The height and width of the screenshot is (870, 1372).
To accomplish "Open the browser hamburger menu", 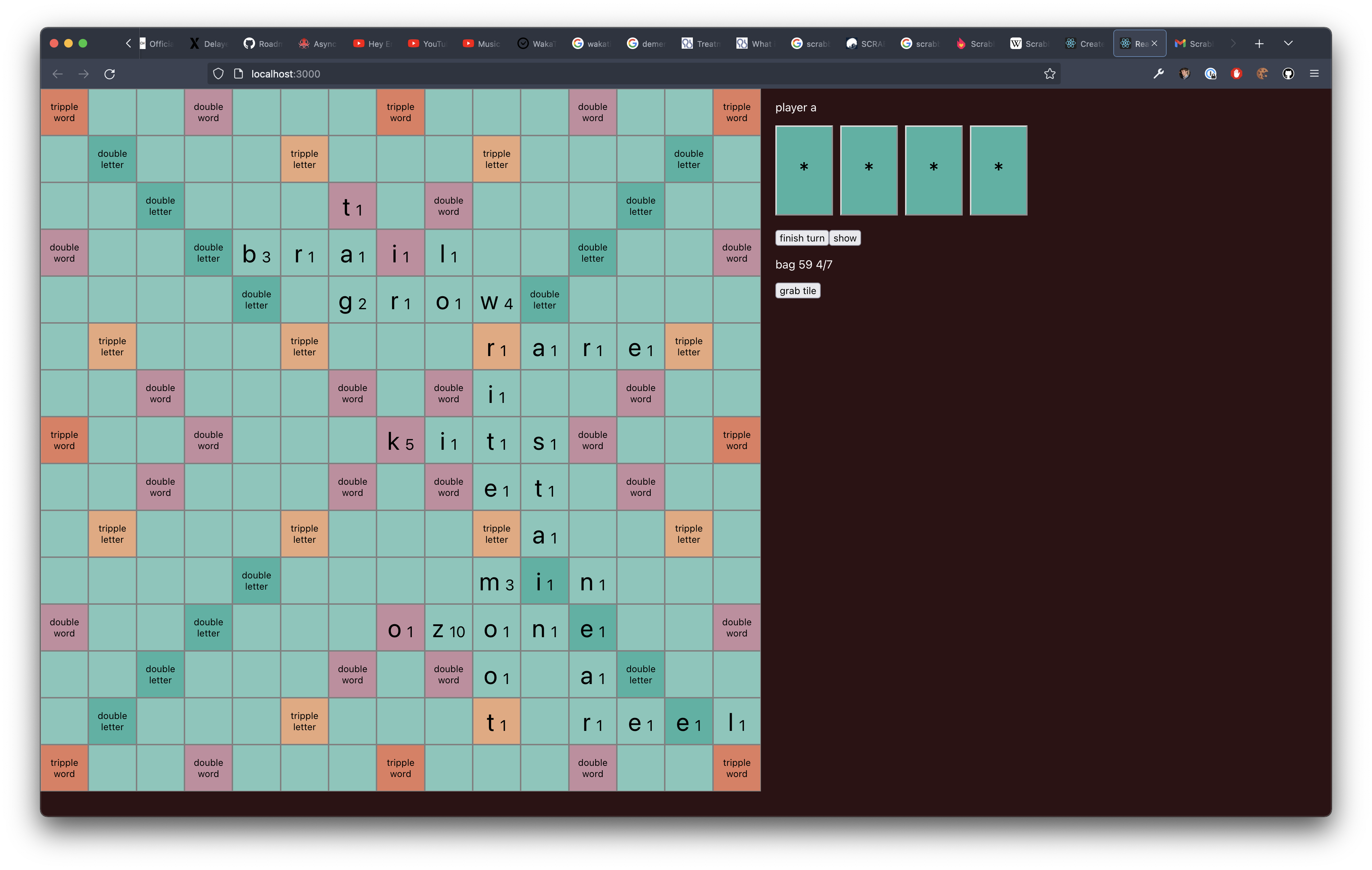I will pyautogui.click(x=1315, y=74).
